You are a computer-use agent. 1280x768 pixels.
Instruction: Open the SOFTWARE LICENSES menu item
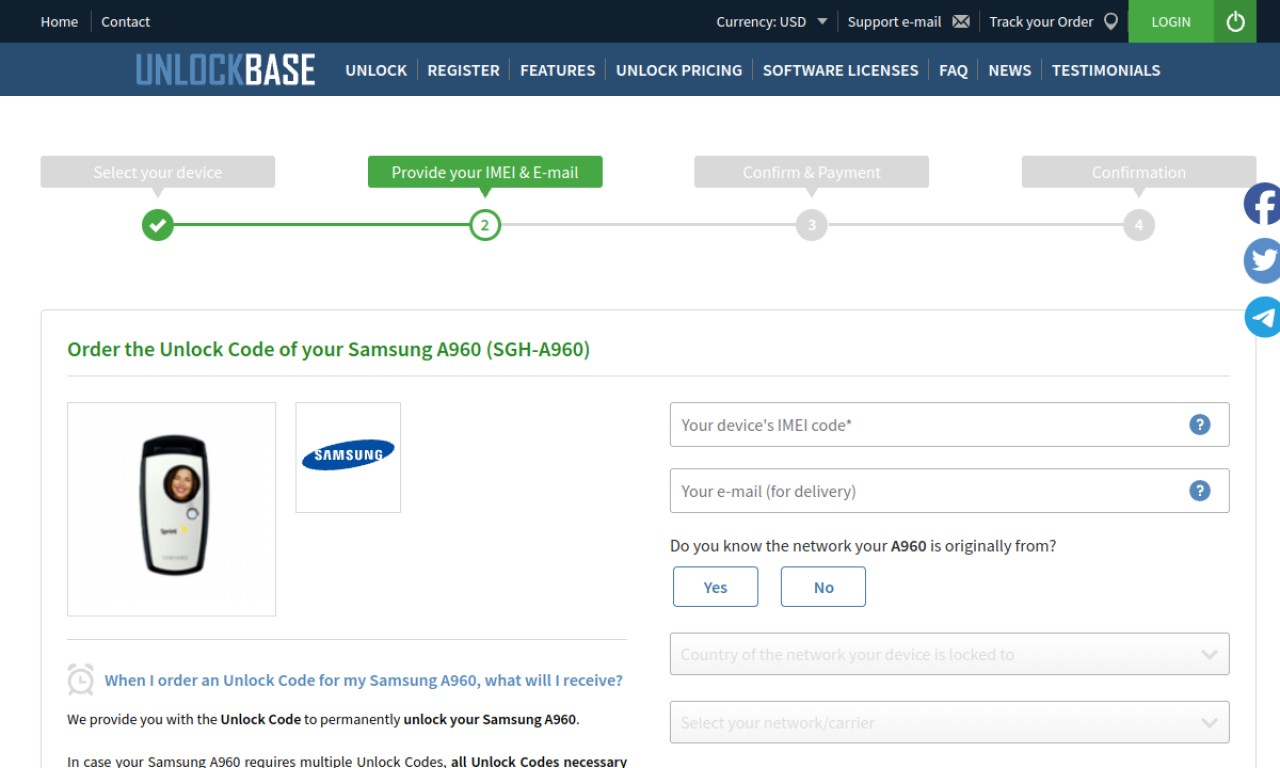(840, 70)
